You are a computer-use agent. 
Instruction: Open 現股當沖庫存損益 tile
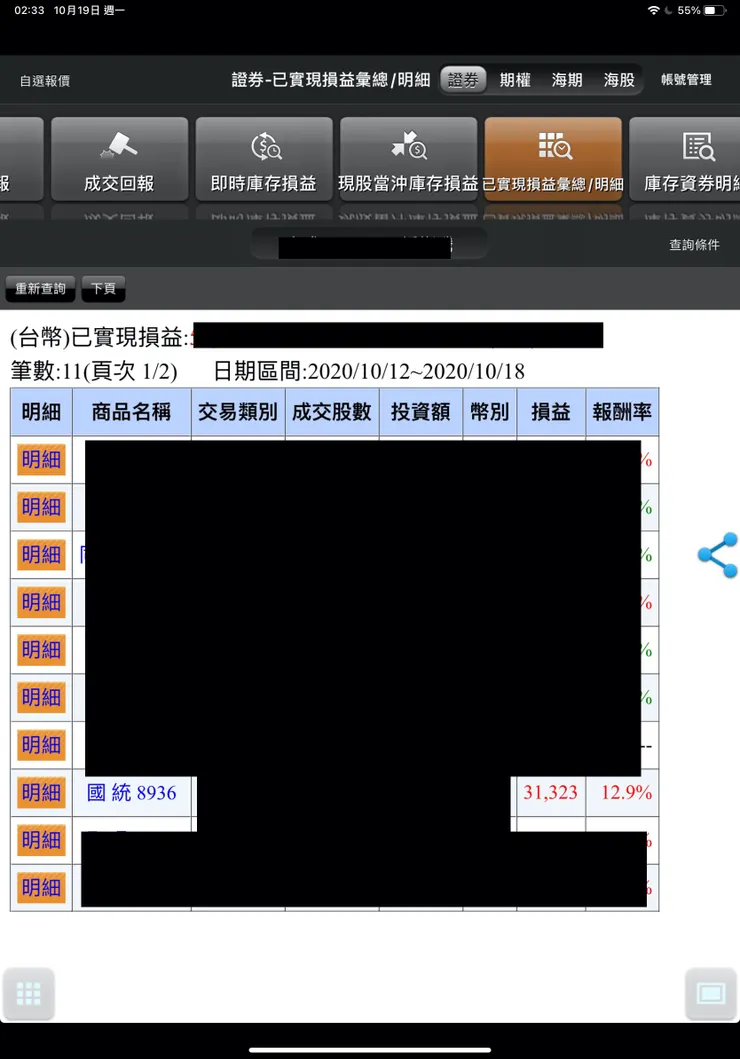(x=408, y=159)
